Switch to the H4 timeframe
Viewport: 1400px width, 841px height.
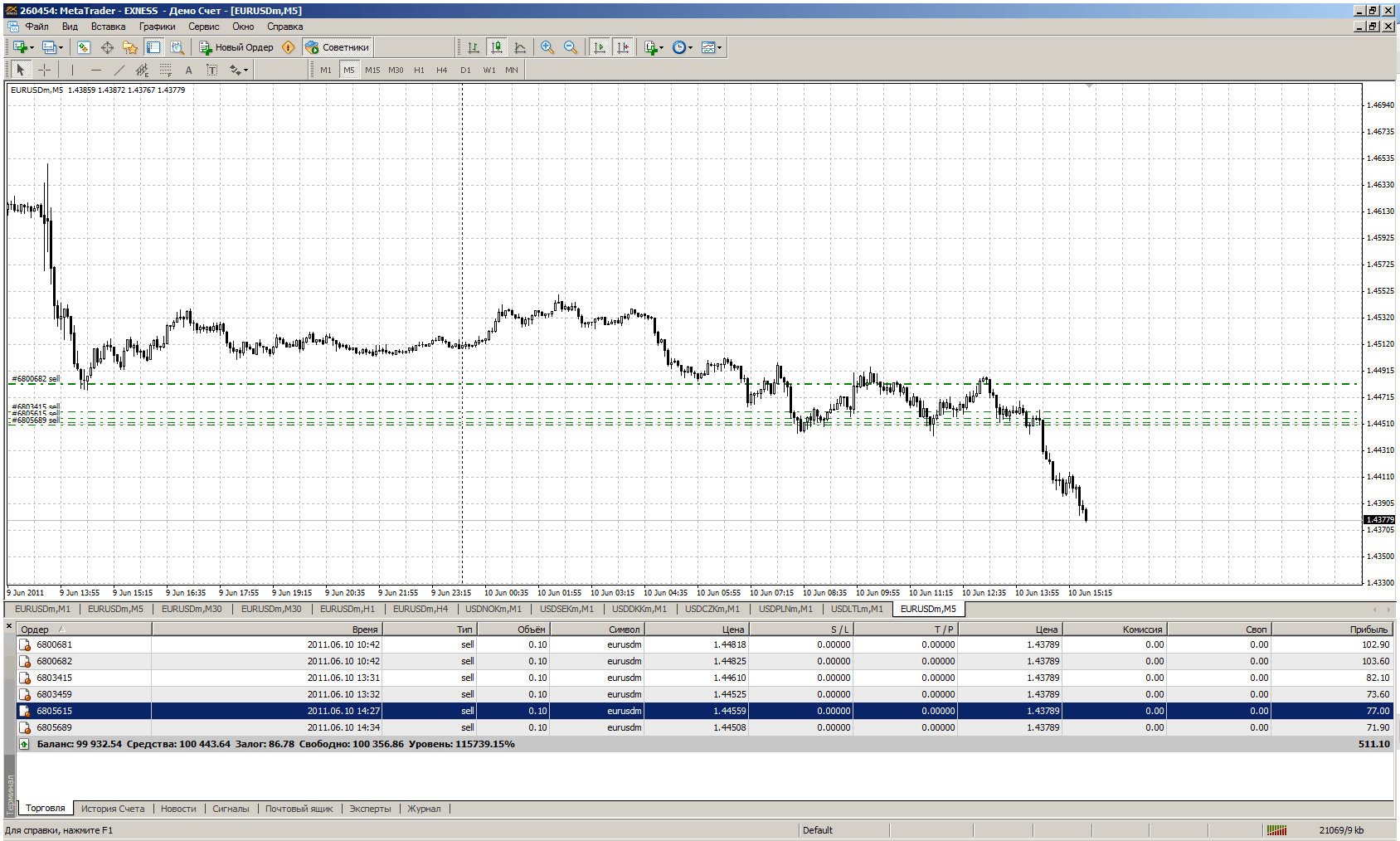click(442, 70)
